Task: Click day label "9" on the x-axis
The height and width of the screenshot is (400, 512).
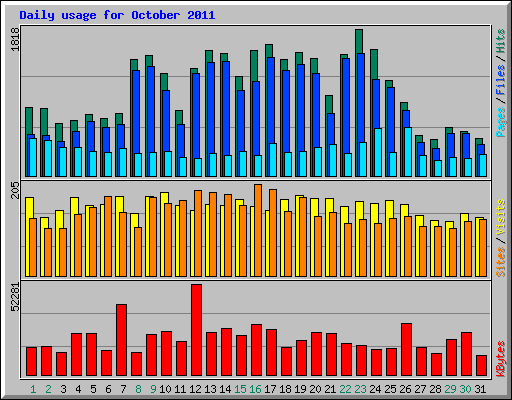Action: pos(153,389)
